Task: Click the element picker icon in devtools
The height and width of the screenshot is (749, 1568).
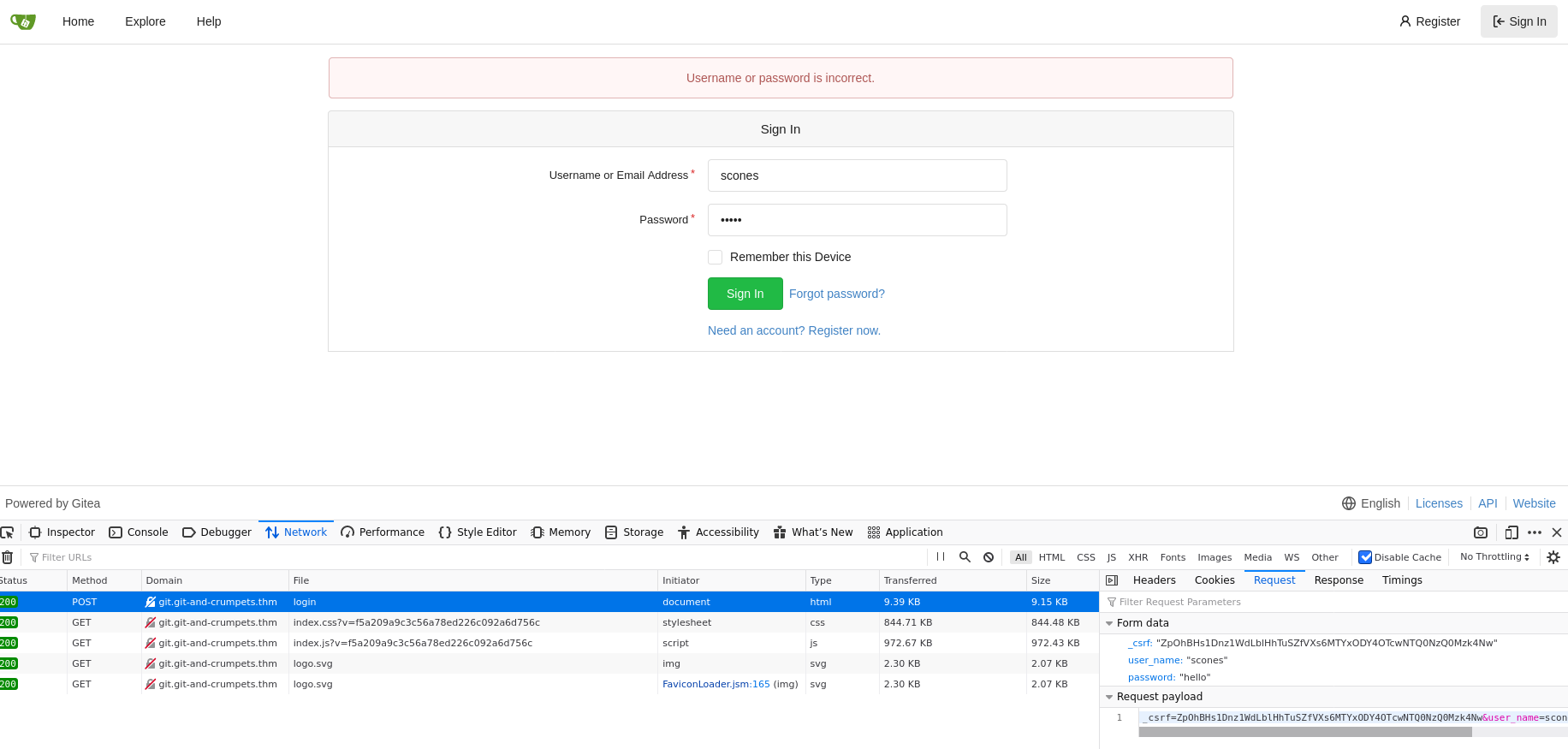Action: (x=8, y=532)
